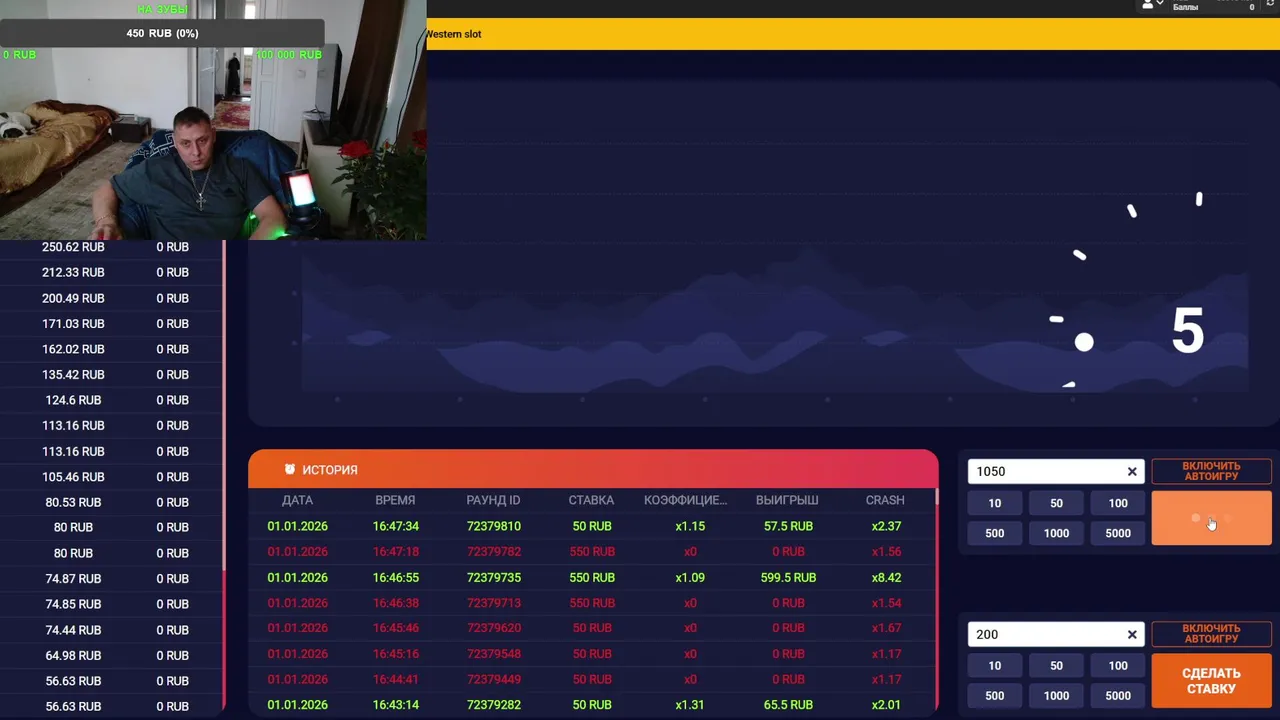Viewport: 1280px width, 720px height.
Task: Select 10 in the 200 bet panel
Action: tap(994, 666)
